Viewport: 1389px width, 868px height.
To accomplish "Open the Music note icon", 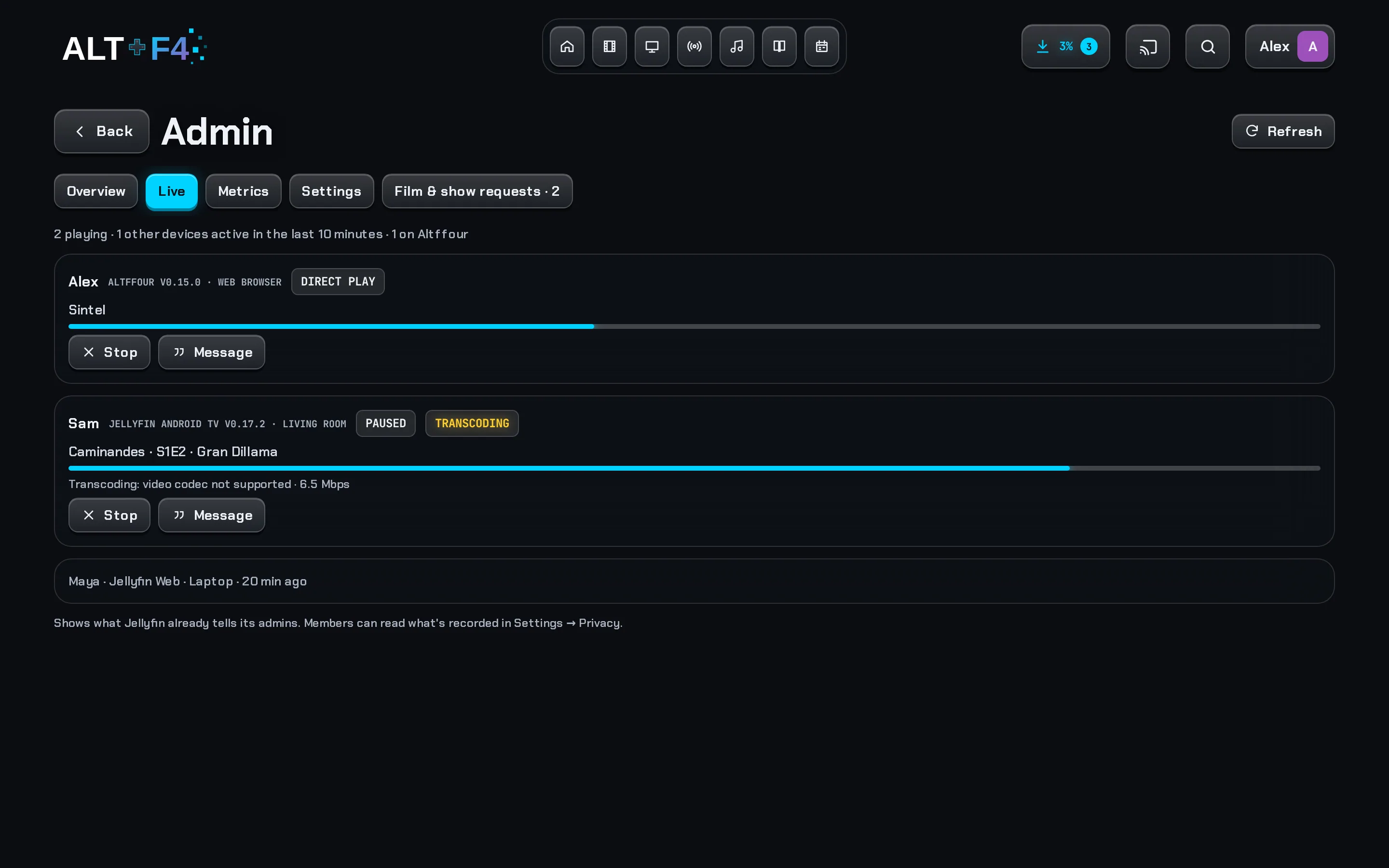I will click(736, 46).
